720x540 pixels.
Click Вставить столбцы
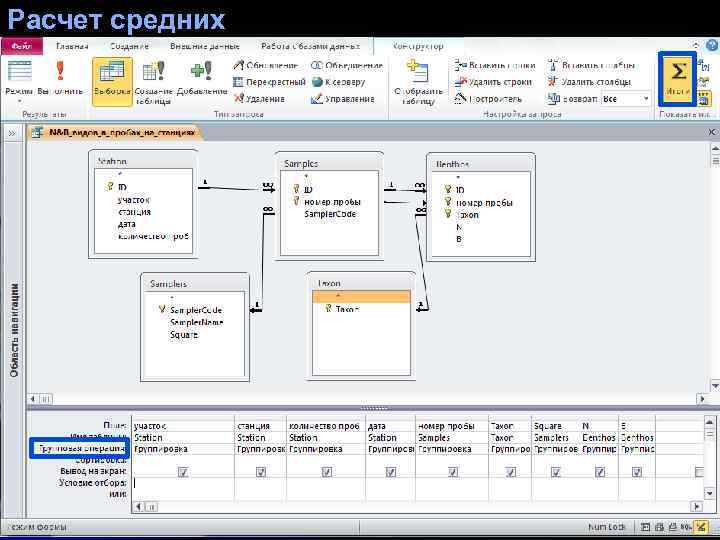click(591, 66)
